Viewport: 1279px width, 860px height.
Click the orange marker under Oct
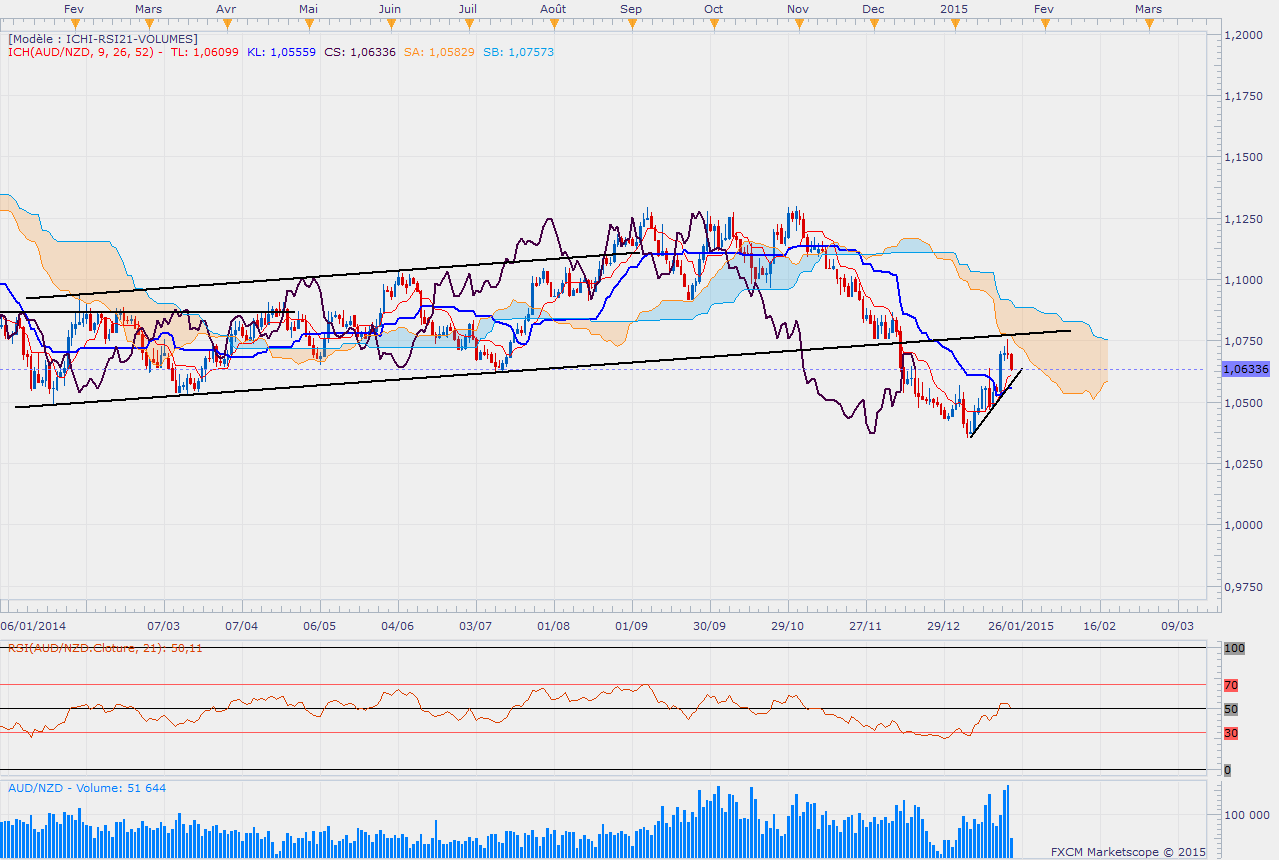tap(713, 22)
